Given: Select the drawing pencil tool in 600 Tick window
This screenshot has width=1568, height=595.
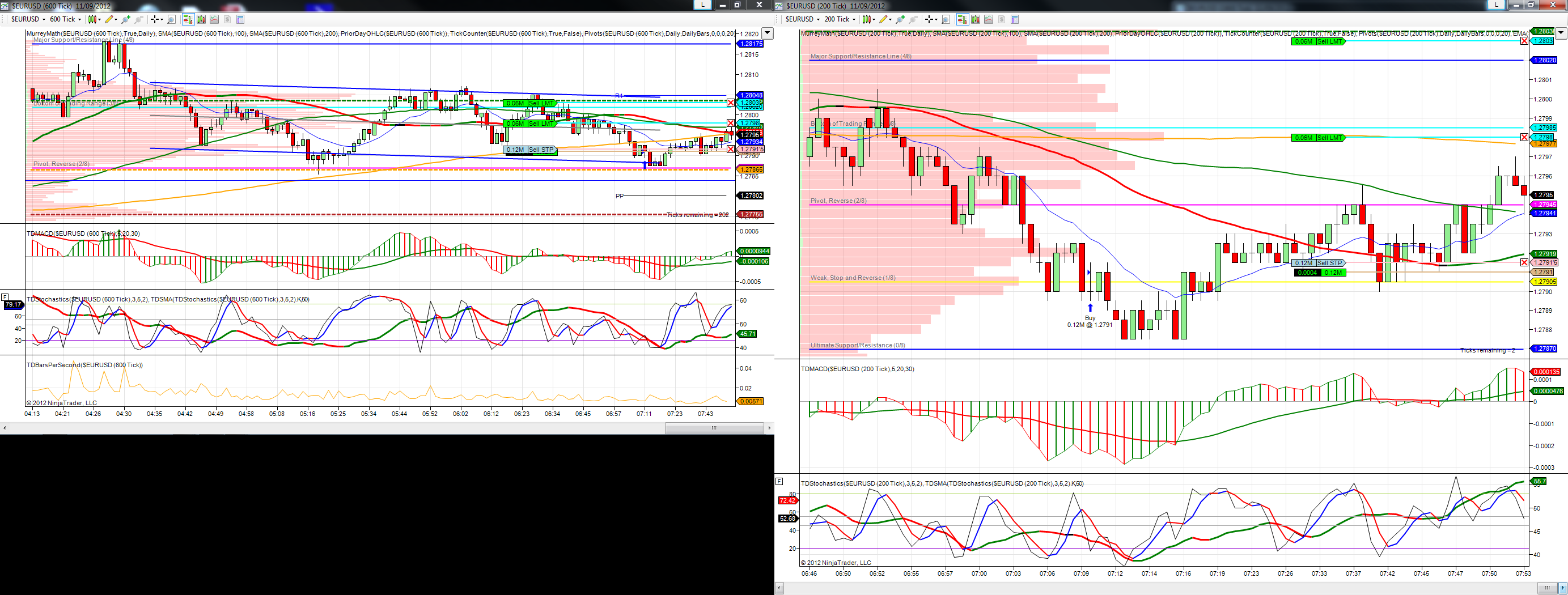Looking at the screenshot, I should [x=109, y=19].
